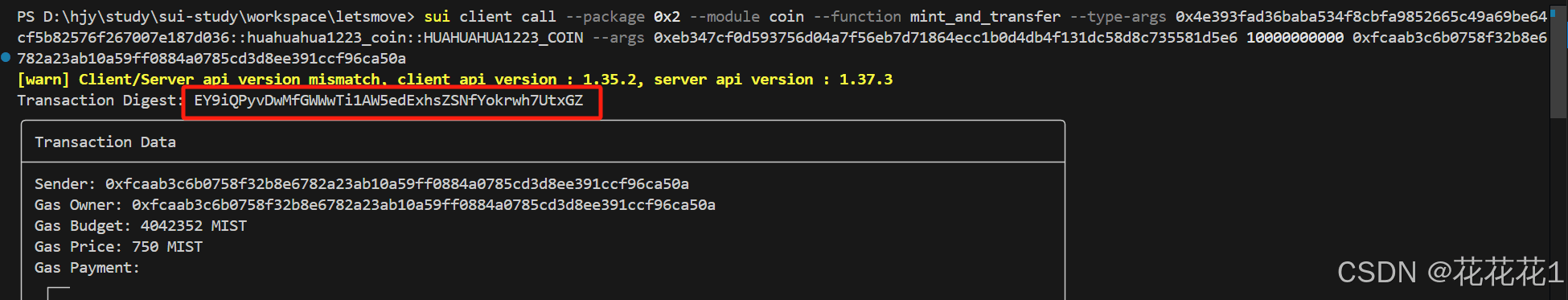This screenshot has height=300, width=1568.
Task: Click the [warn] version mismatch message
Action: [x=455, y=80]
